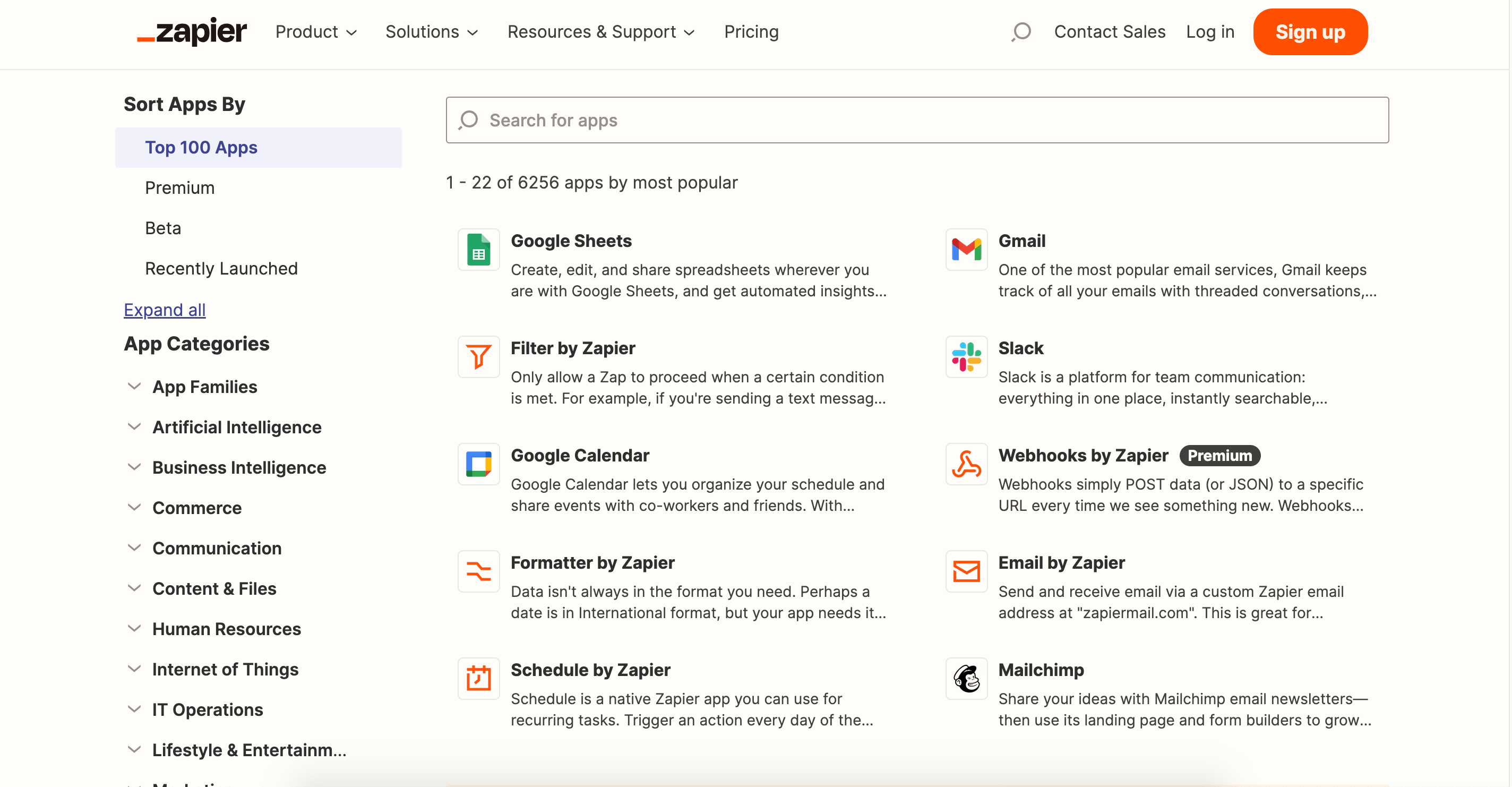Open the Mailchimp app title
The image size is (1512, 787).
[1041, 670]
